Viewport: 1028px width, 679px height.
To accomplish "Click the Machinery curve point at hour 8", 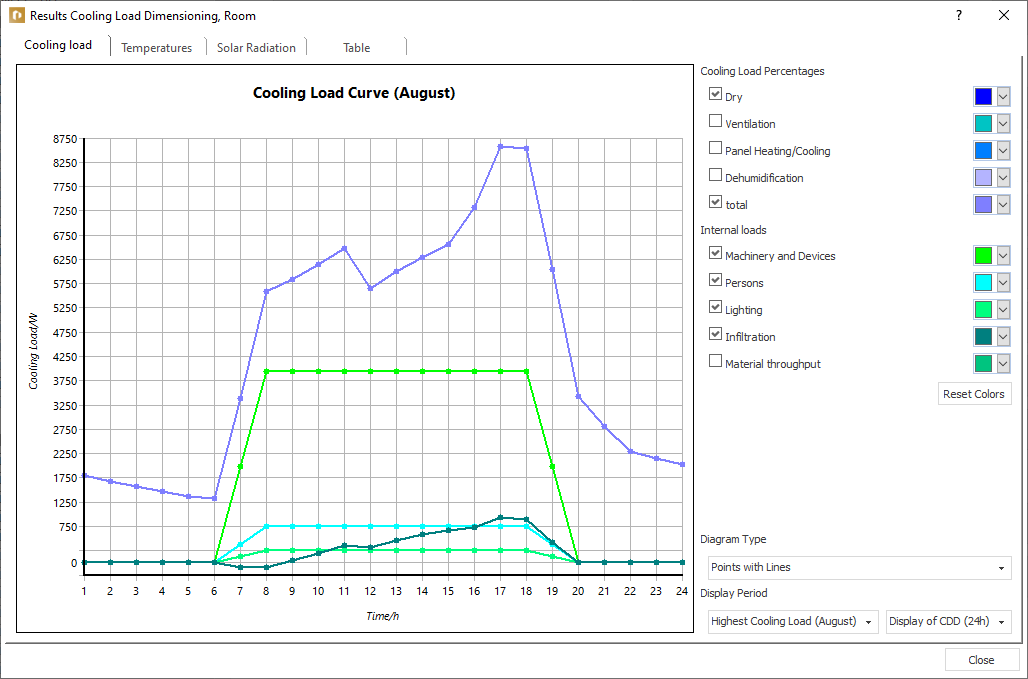I will pyautogui.click(x=266, y=371).
